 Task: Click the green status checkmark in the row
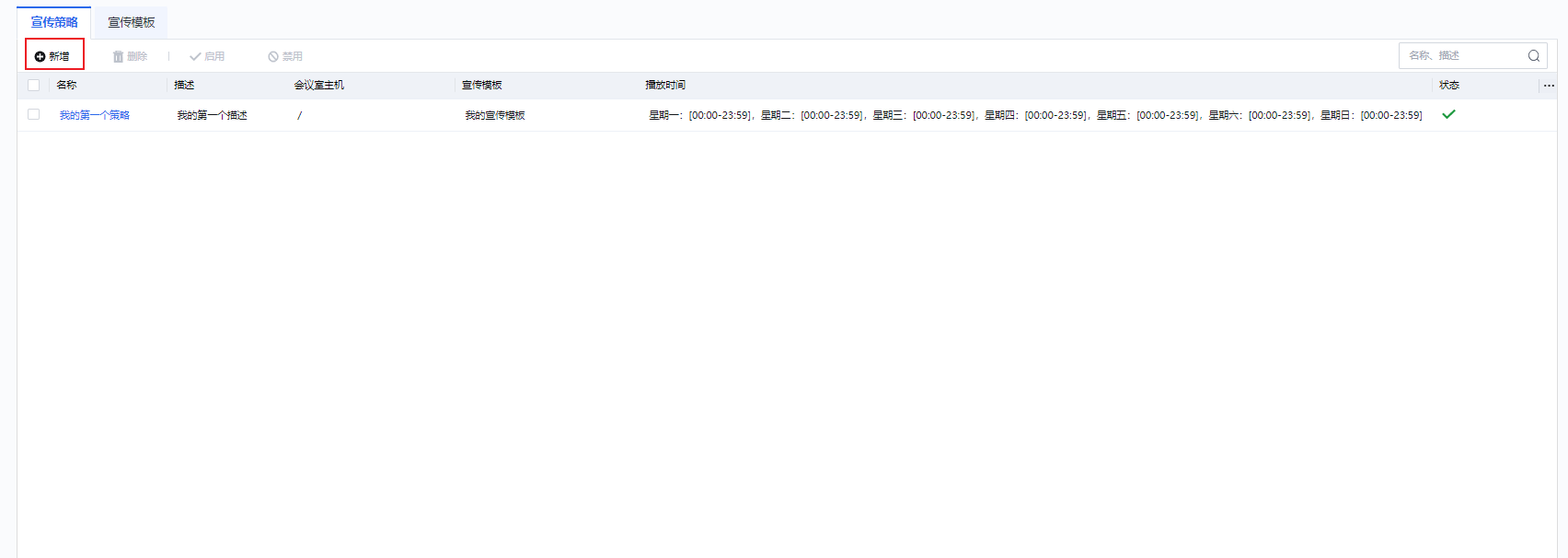click(1448, 114)
